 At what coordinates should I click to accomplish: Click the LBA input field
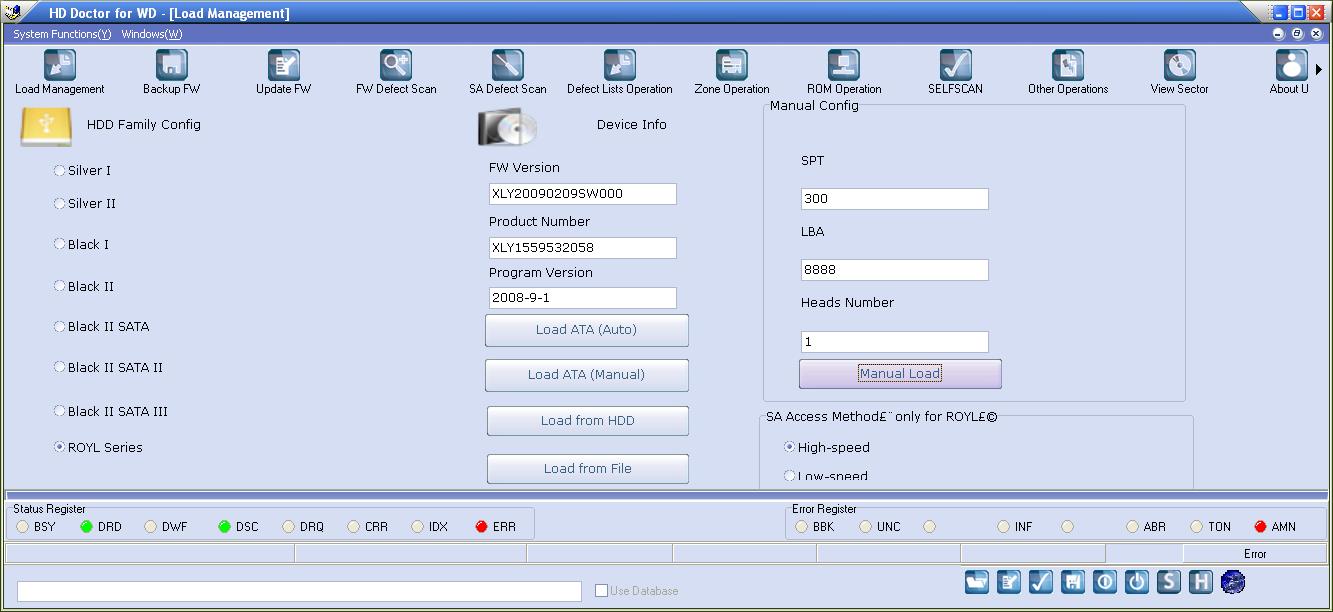click(x=895, y=270)
